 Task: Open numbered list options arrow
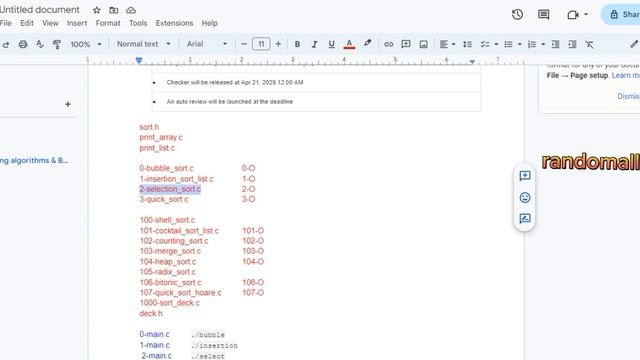pos(543,44)
